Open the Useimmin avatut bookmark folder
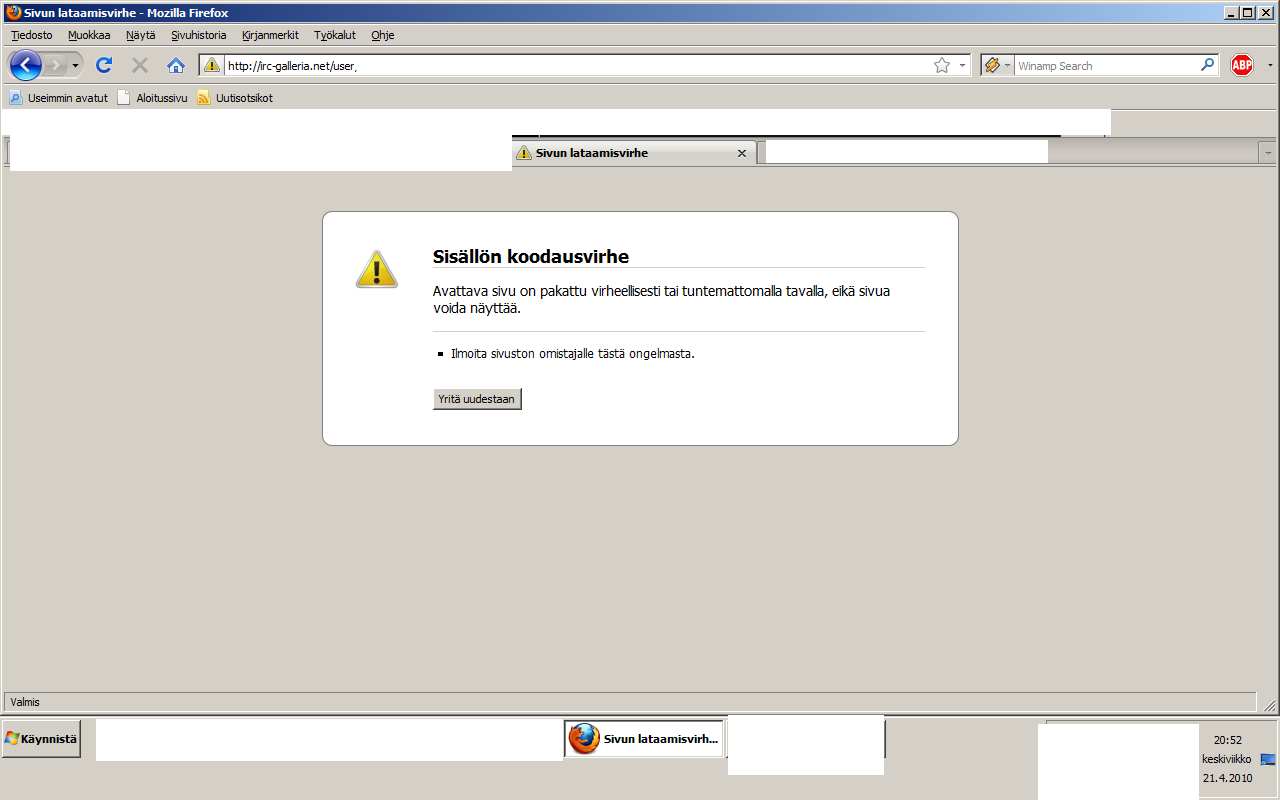 click(58, 98)
